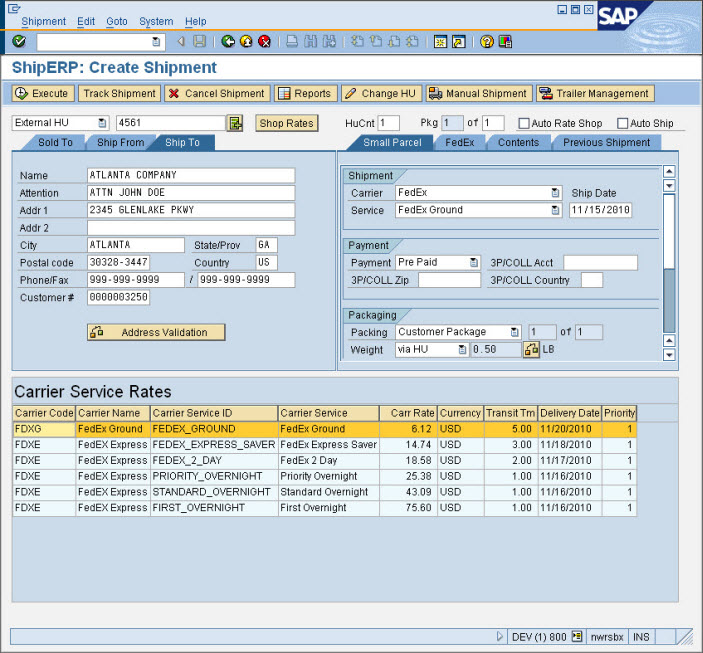Open the External HU dropdown
The height and width of the screenshot is (653, 703).
point(102,123)
